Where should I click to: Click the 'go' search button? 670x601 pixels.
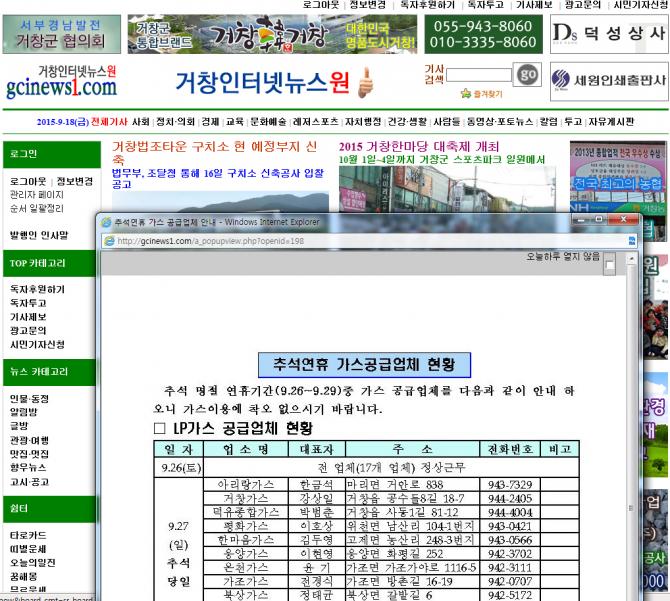(527, 75)
